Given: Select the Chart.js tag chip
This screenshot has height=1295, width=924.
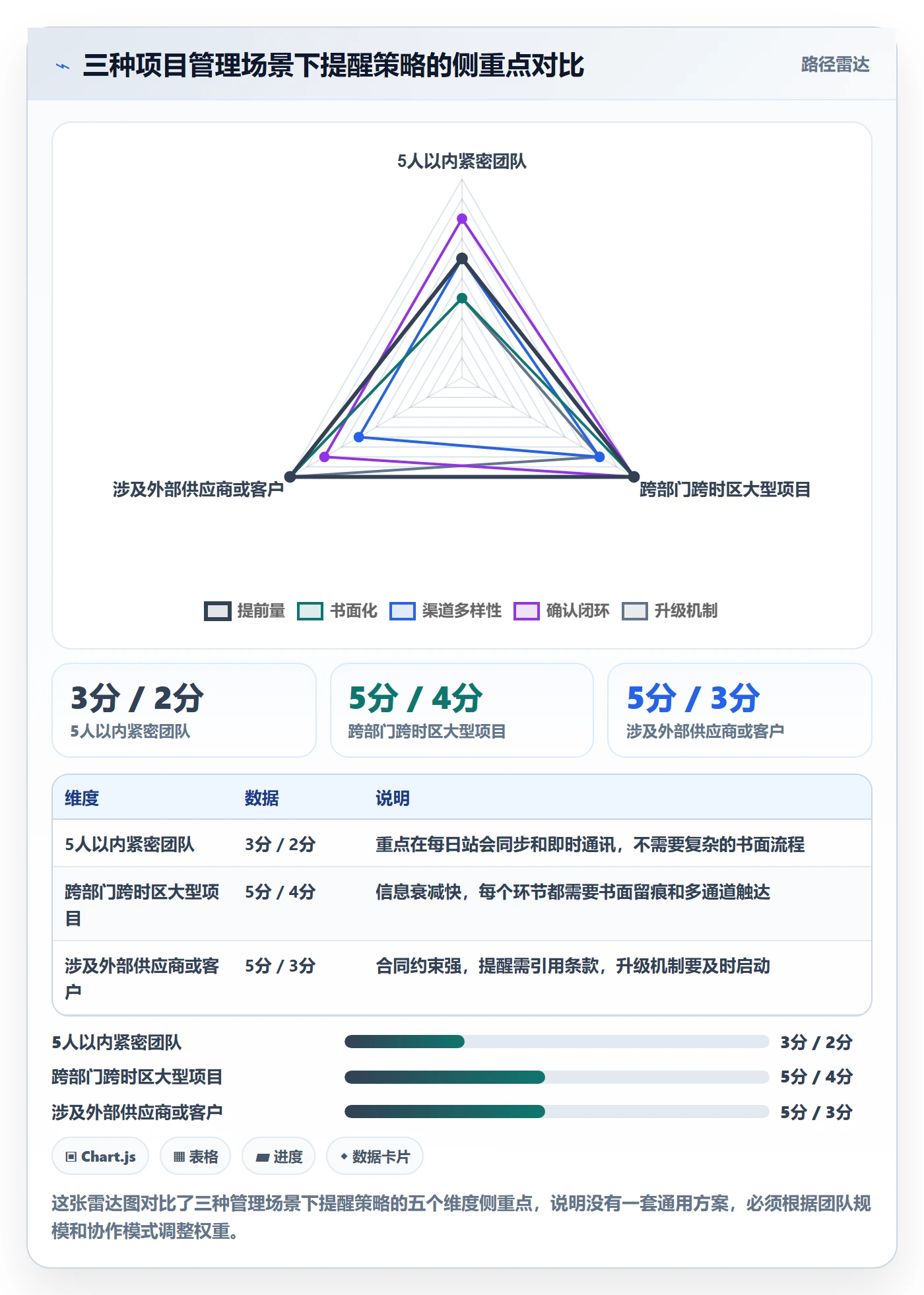Looking at the screenshot, I should click(x=100, y=1156).
